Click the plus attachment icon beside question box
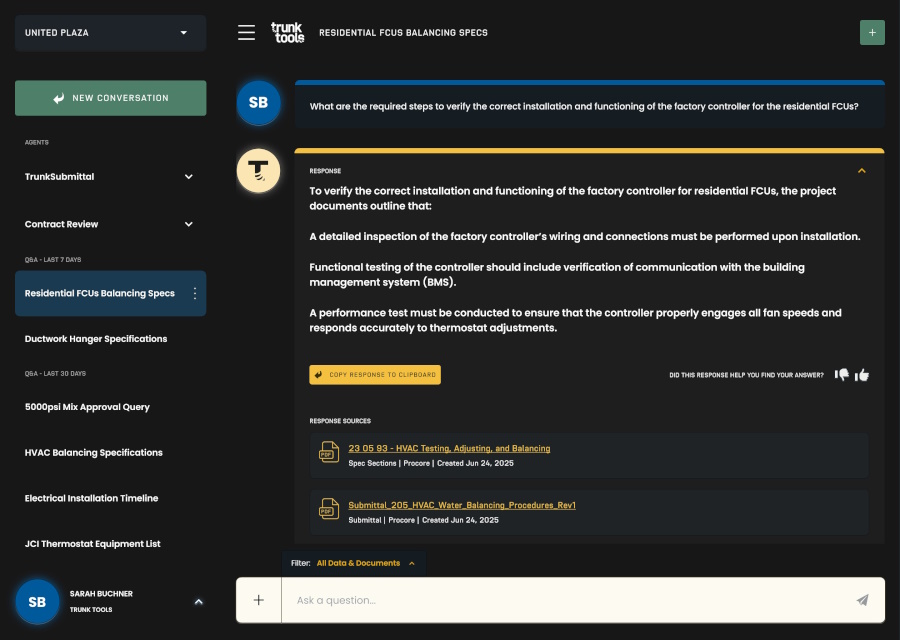This screenshot has width=900, height=640. pos(259,600)
